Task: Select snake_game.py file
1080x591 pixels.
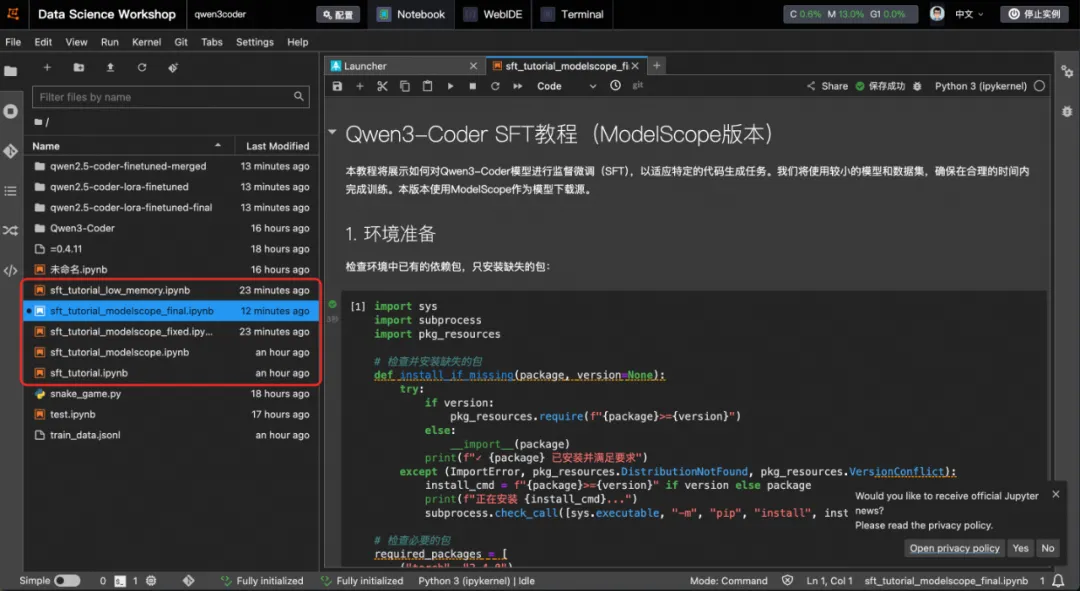Action: tap(171, 393)
